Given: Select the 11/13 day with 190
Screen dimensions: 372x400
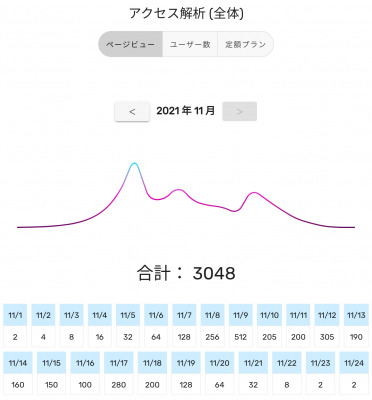Looking at the screenshot, I should click(x=356, y=326).
